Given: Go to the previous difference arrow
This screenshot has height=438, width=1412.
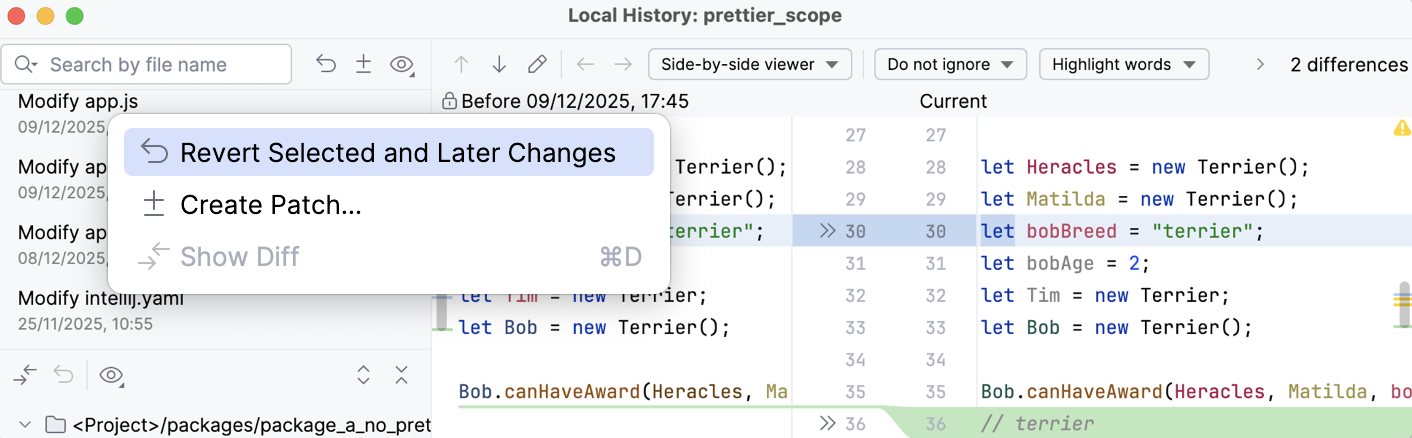Looking at the screenshot, I should [461, 64].
